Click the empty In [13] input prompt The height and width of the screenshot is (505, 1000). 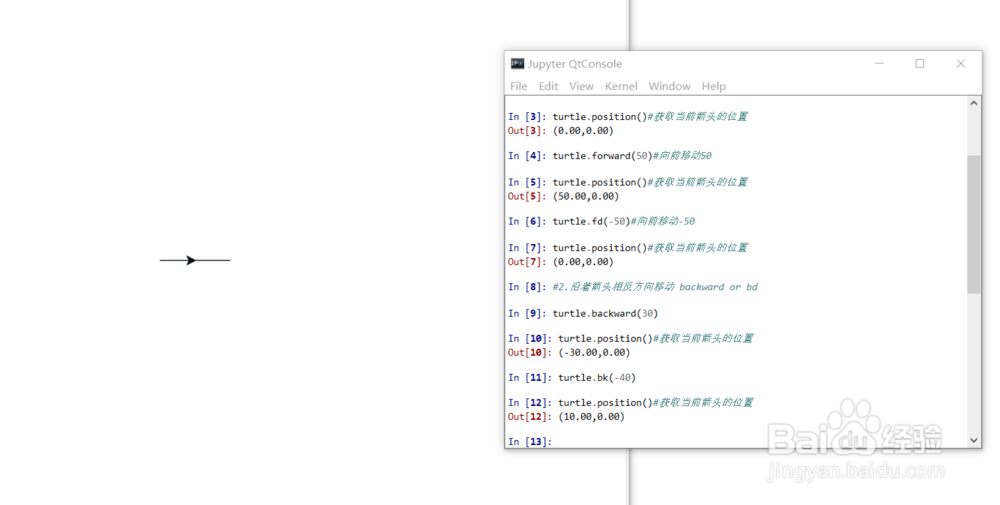(530, 441)
